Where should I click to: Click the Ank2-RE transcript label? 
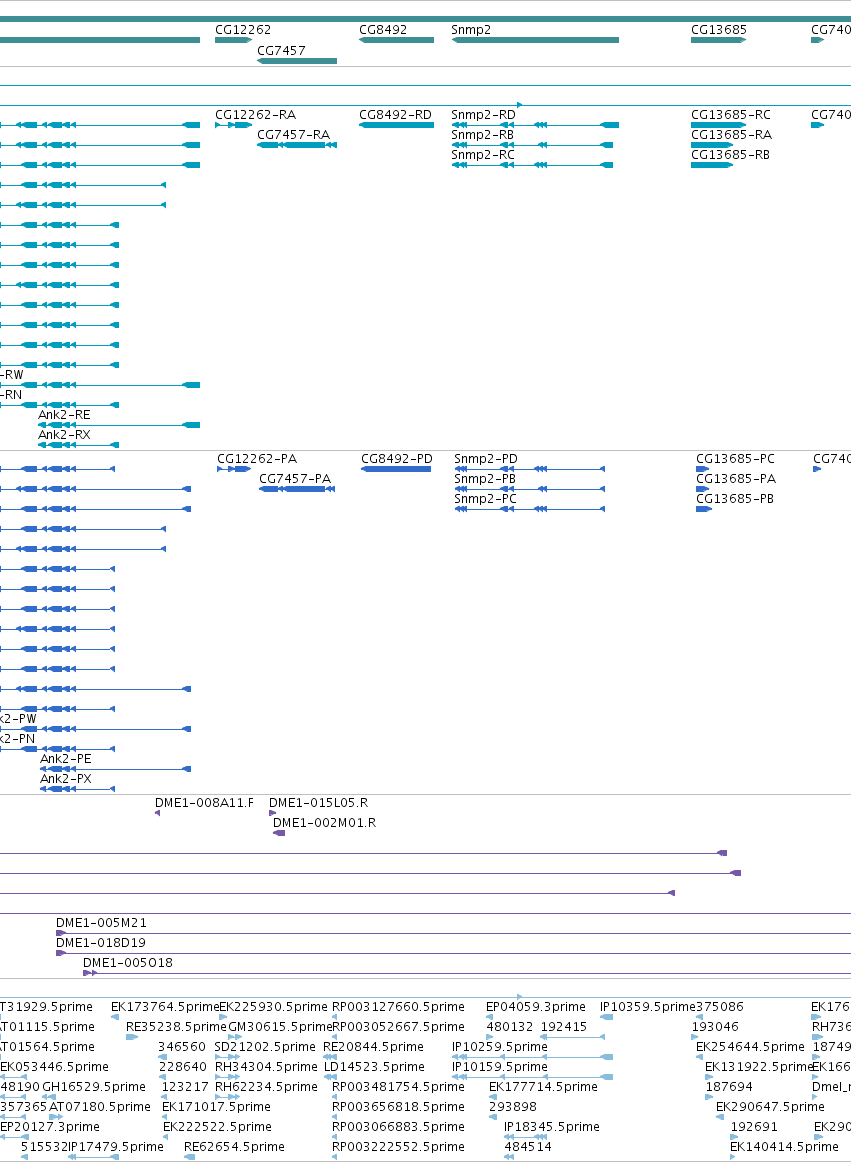64,415
